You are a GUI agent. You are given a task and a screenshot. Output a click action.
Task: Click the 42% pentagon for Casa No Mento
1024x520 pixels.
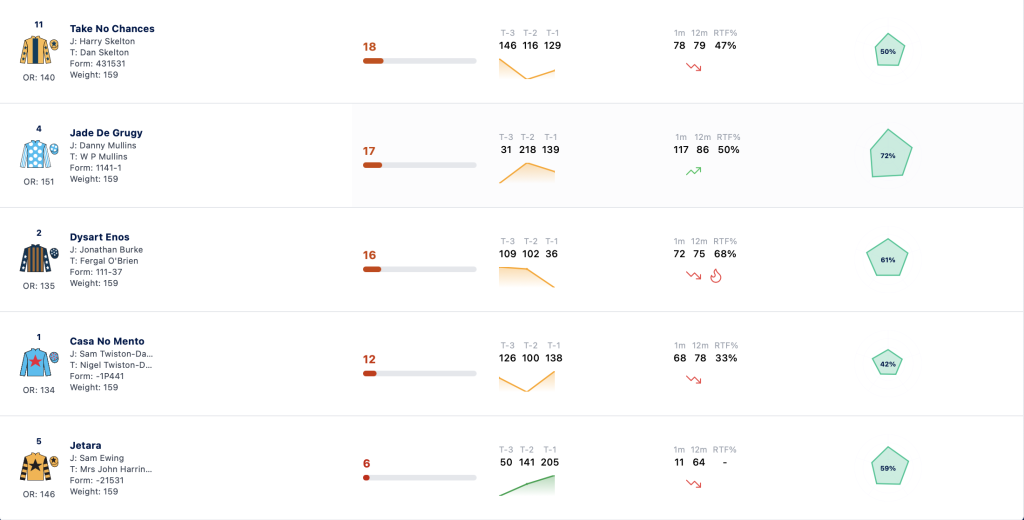[x=887, y=363]
